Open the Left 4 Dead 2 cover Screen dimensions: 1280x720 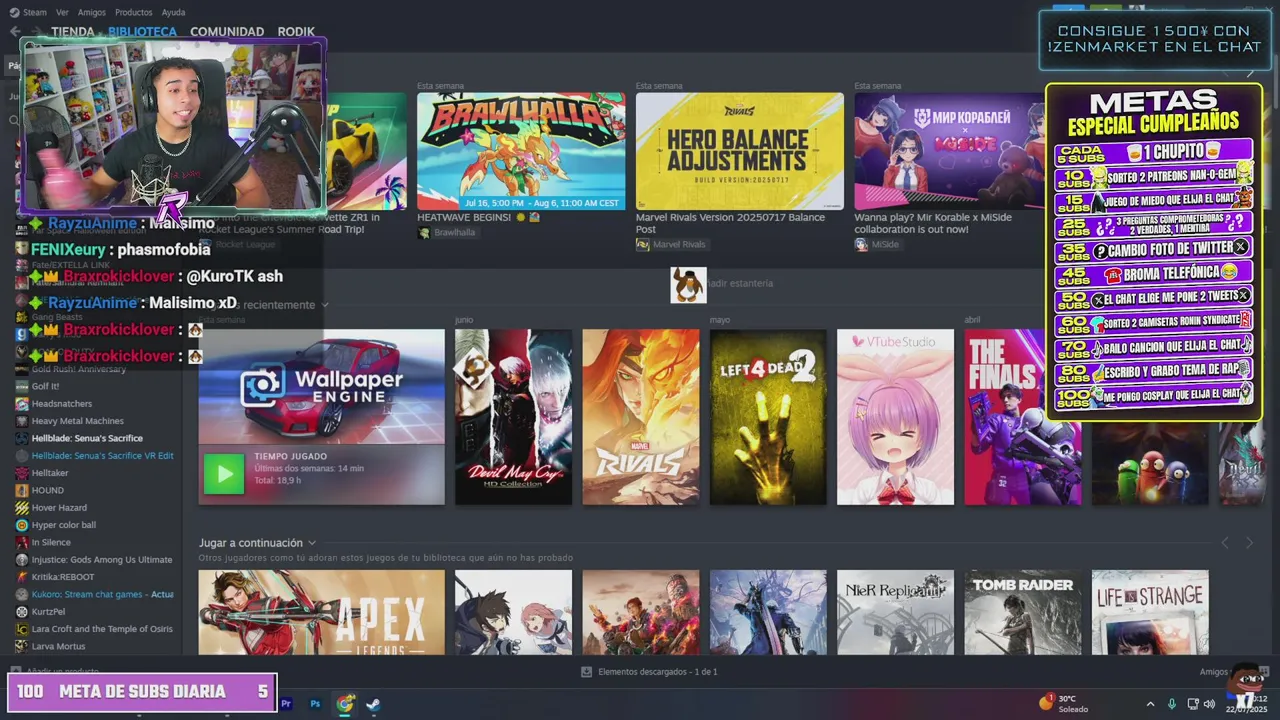point(768,417)
